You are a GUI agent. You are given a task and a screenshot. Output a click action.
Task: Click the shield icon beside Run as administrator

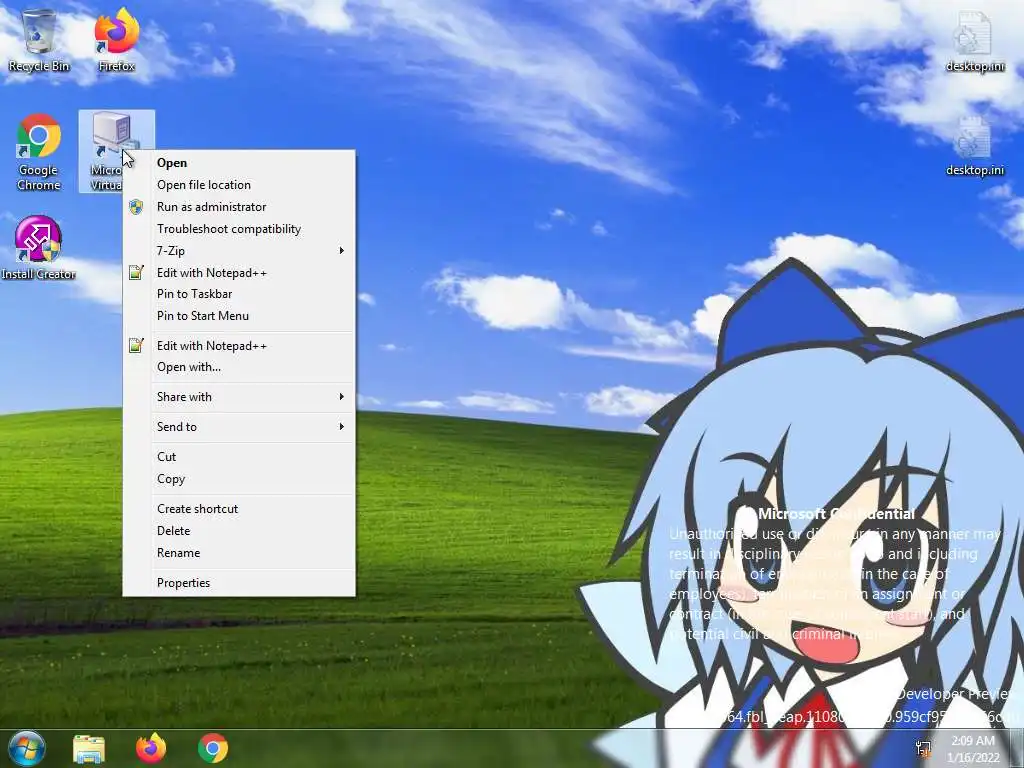(x=136, y=207)
